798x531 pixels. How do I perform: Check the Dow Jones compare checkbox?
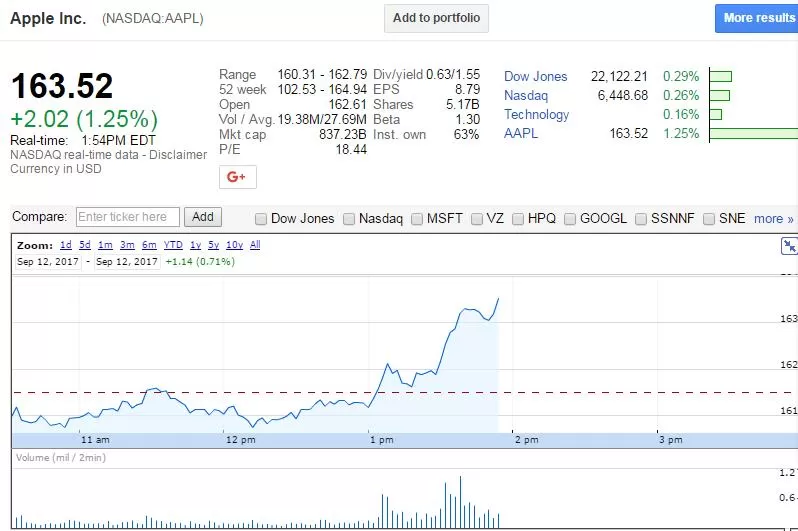pos(261,219)
